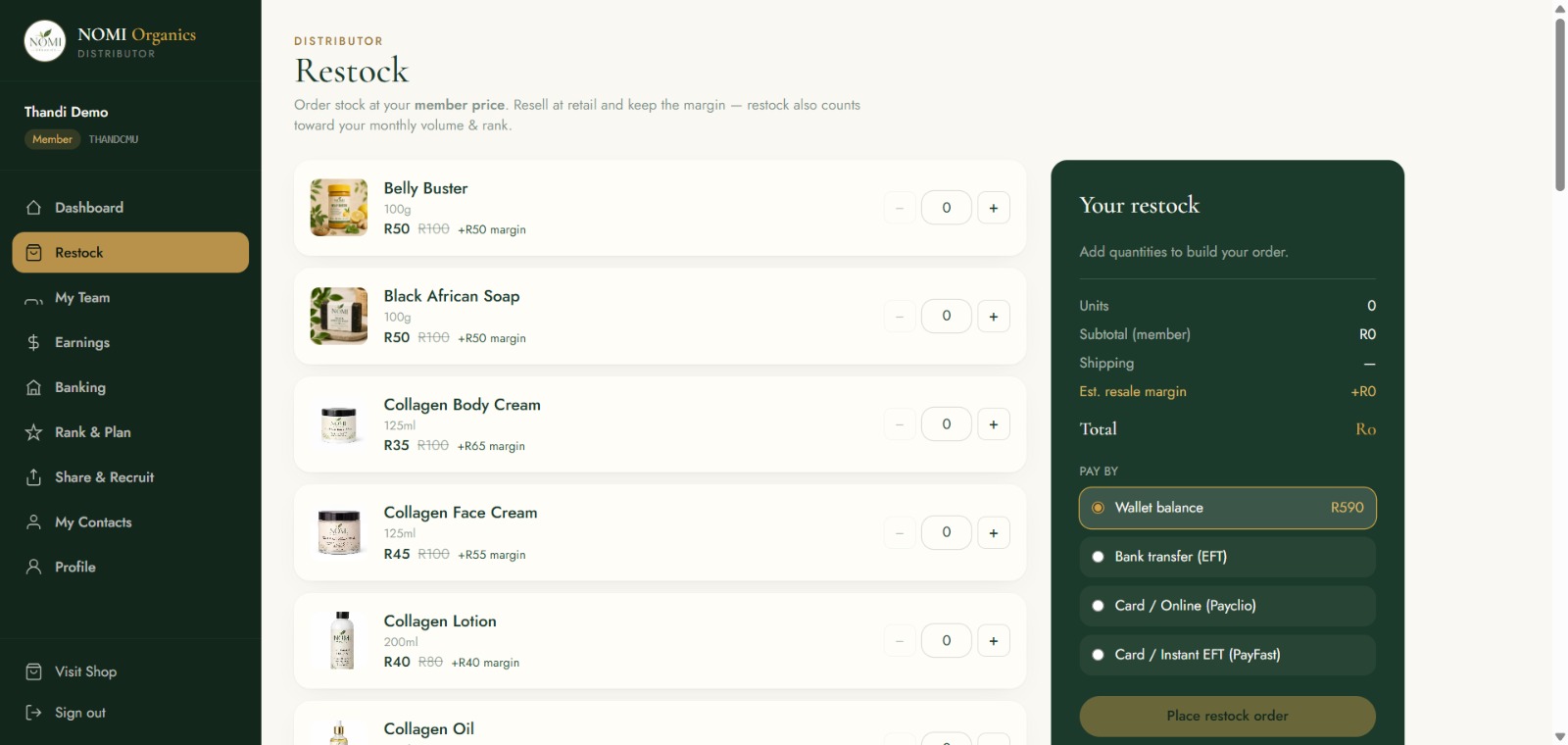This screenshot has height=745, width=1568.
Task: Decrease Belly Buster quantity
Action: [900, 208]
